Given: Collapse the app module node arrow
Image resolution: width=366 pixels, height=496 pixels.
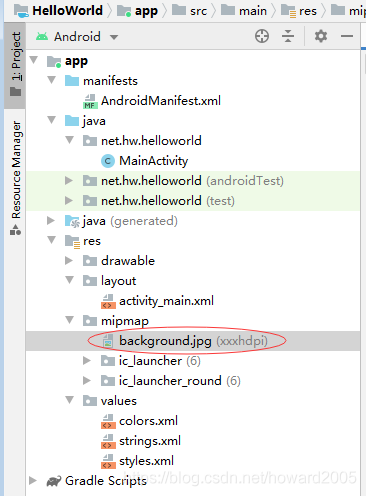Looking at the screenshot, I should point(34,60).
